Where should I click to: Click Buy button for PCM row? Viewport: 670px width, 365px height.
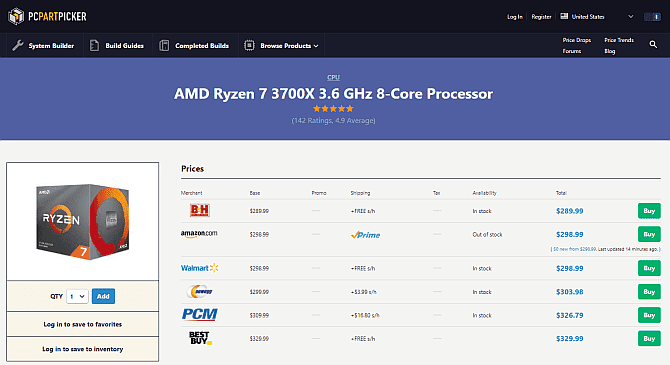tap(649, 315)
